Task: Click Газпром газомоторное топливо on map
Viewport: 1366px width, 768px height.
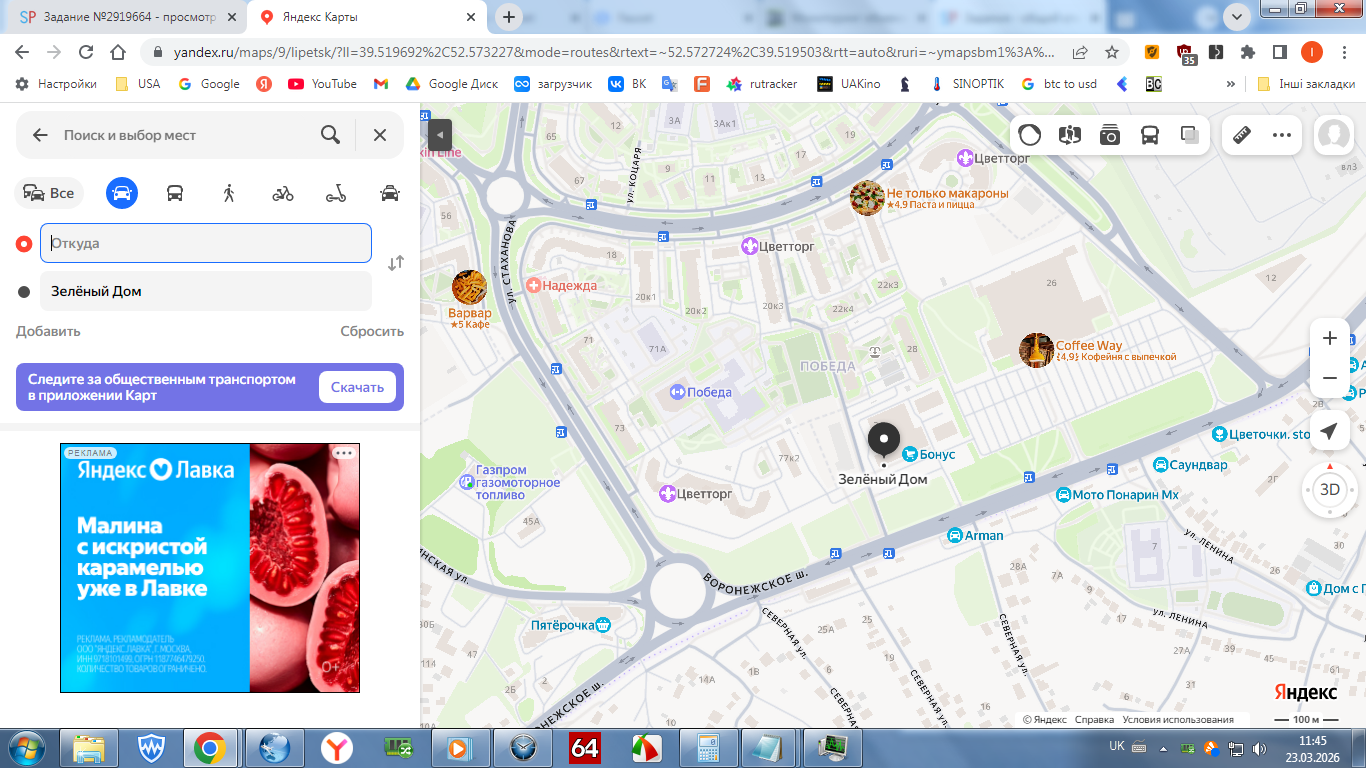Action: point(509,482)
